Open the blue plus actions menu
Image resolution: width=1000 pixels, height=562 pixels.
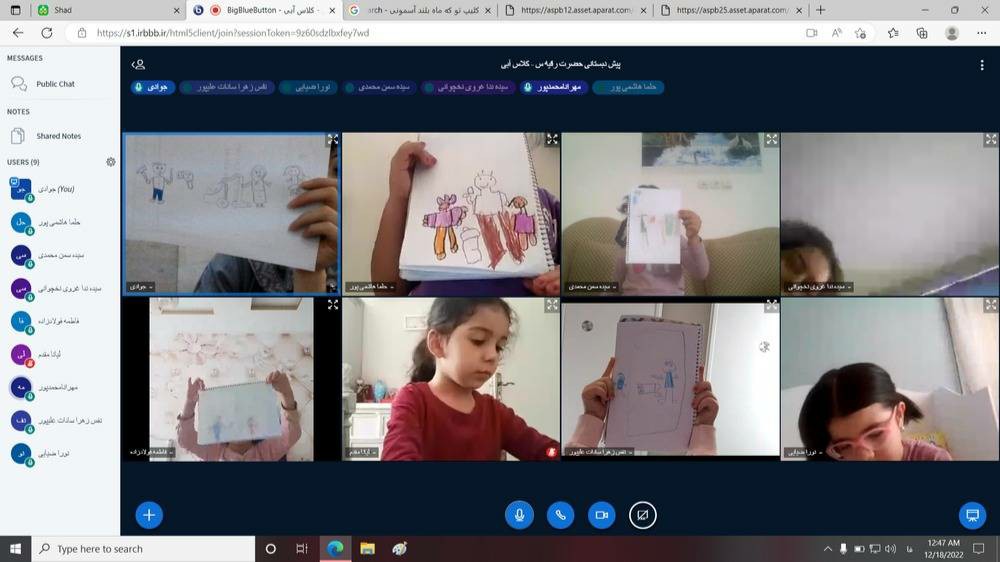(x=149, y=515)
